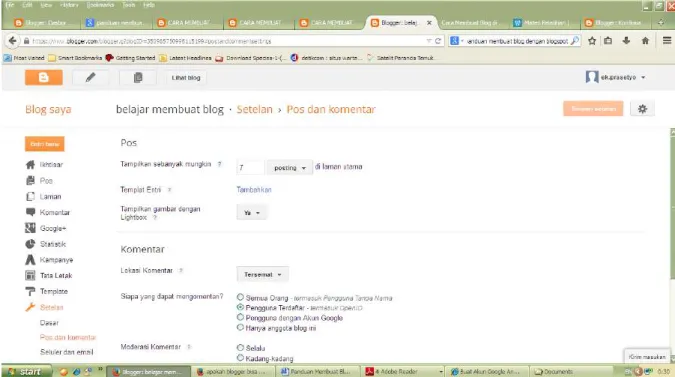Click the search magnifier icon
675x377 pixels.
point(574,41)
